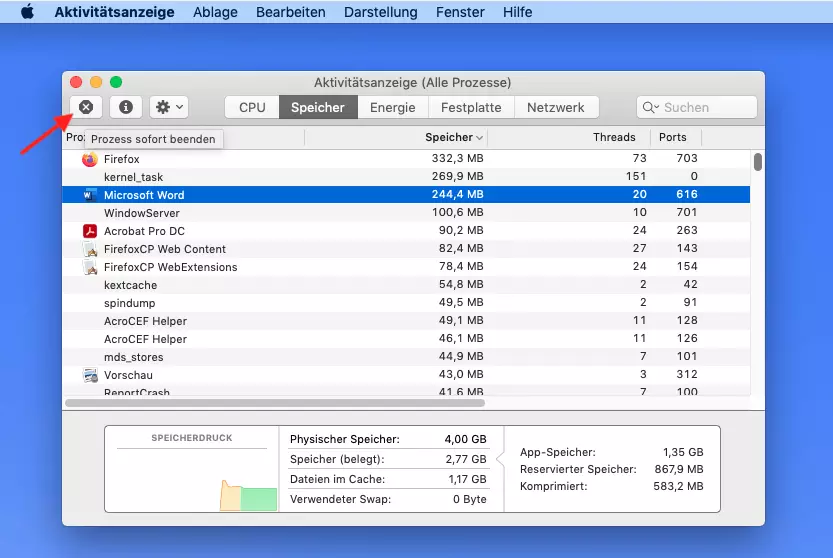833x558 pixels.
Task: Click the Vorschau app icon
Action: click(x=90, y=375)
